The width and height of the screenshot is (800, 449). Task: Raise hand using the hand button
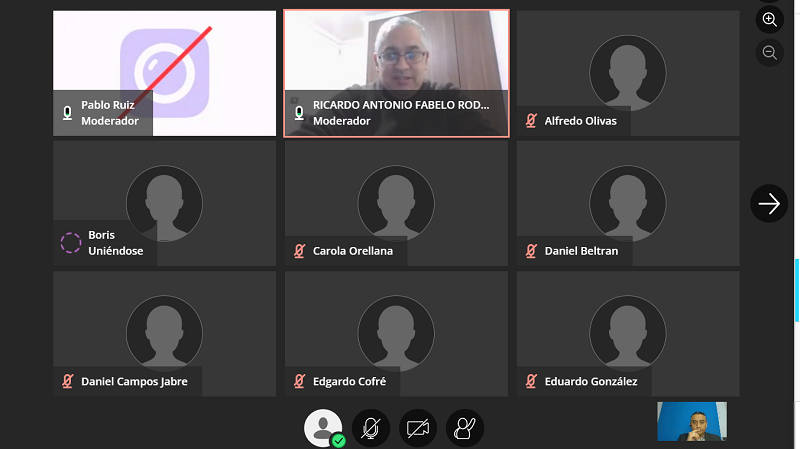(x=465, y=428)
